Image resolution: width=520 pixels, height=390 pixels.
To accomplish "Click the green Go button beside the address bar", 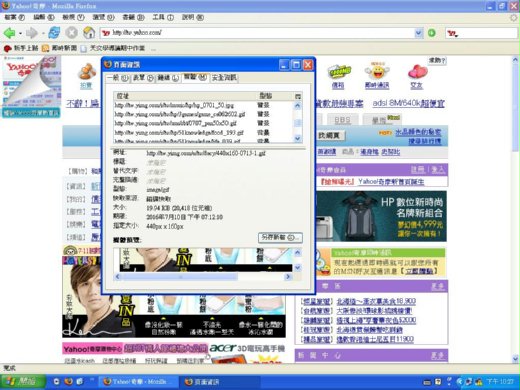I will pos(432,33).
